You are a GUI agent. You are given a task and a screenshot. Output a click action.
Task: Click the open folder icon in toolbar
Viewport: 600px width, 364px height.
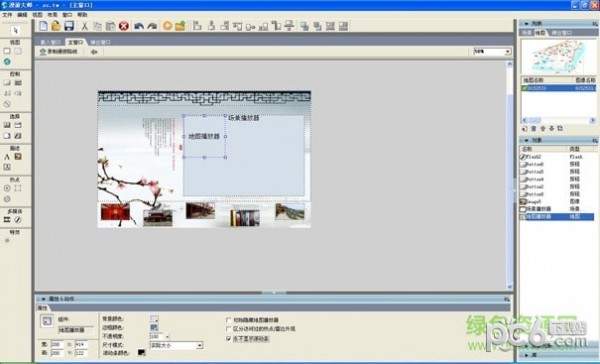click(56, 26)
